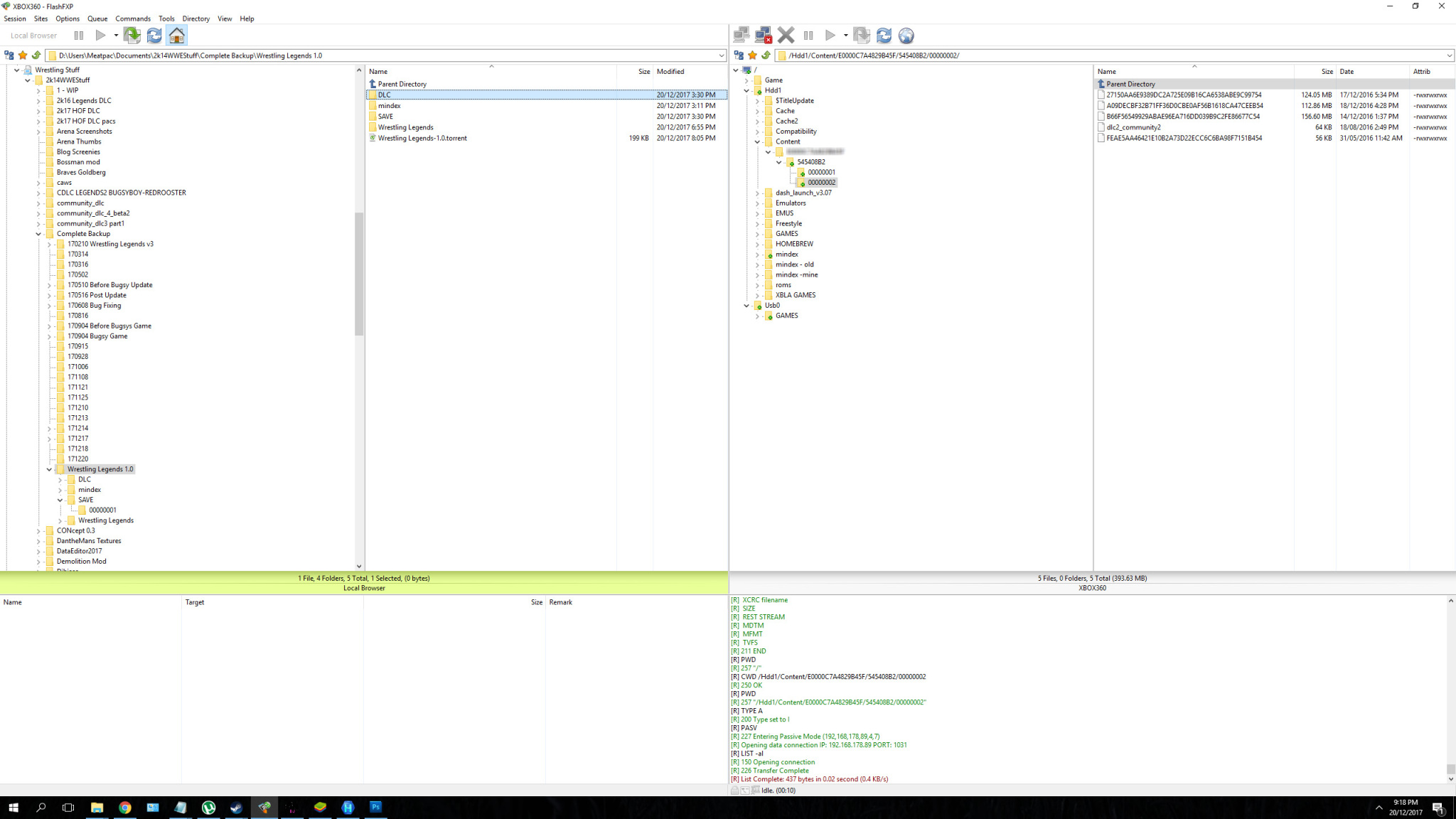Open the Directory menu
The height and width of the screenshot is (819, 1456).
(x=196, y=18)
